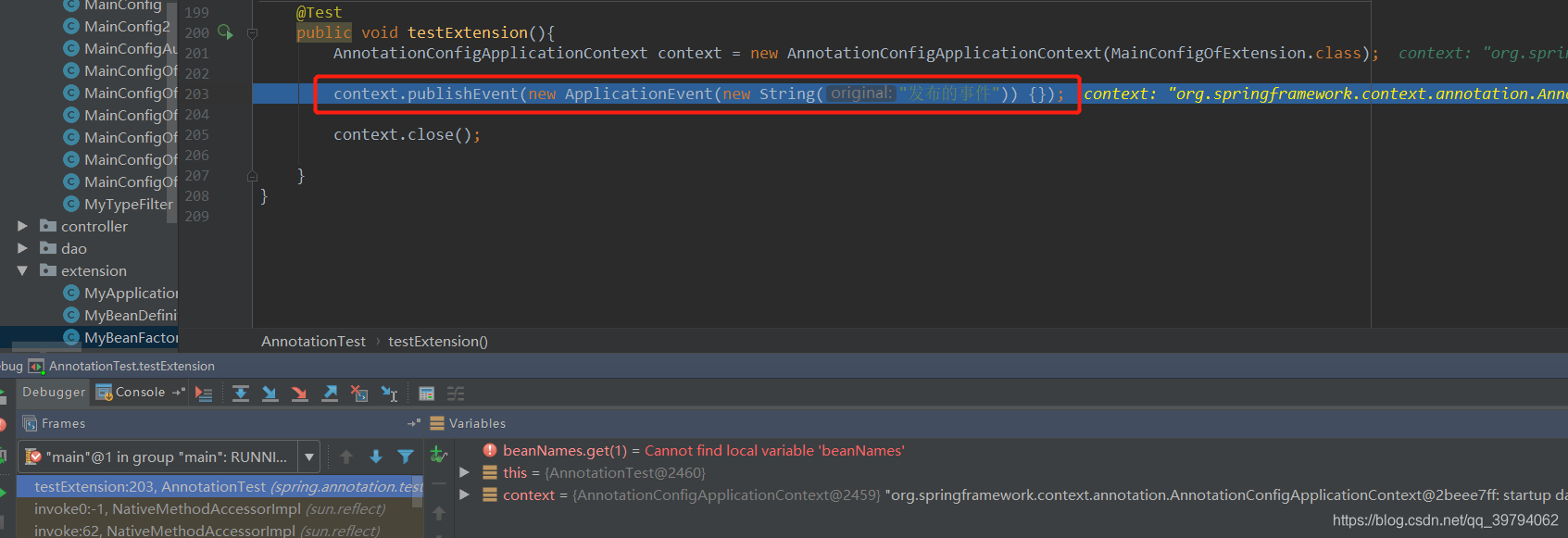Expand the controller folder
Viewport: 1568px width, 538px height.
point(22,226)
